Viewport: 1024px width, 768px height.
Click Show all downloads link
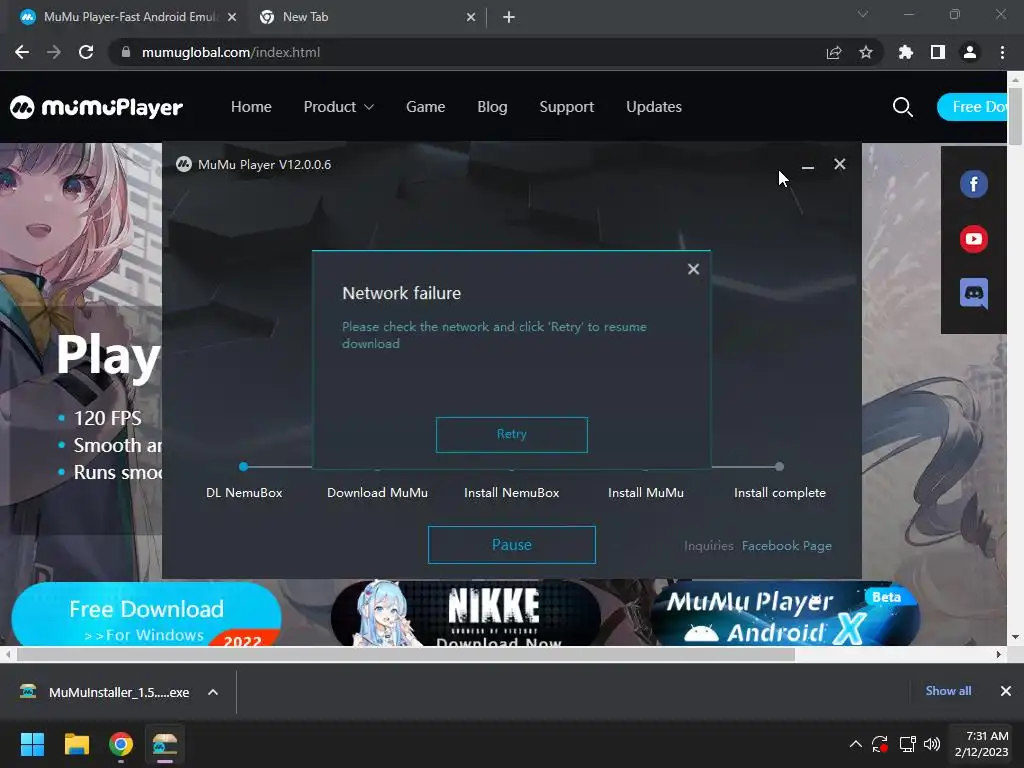click(948, 691)
